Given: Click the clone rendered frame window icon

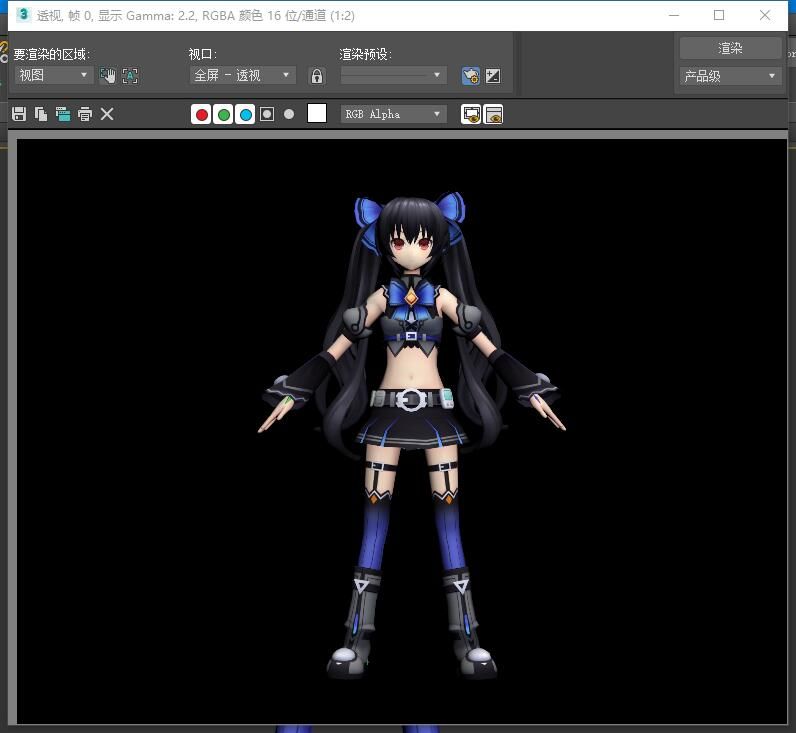Looking at the screenshot, I should point(63,114).
